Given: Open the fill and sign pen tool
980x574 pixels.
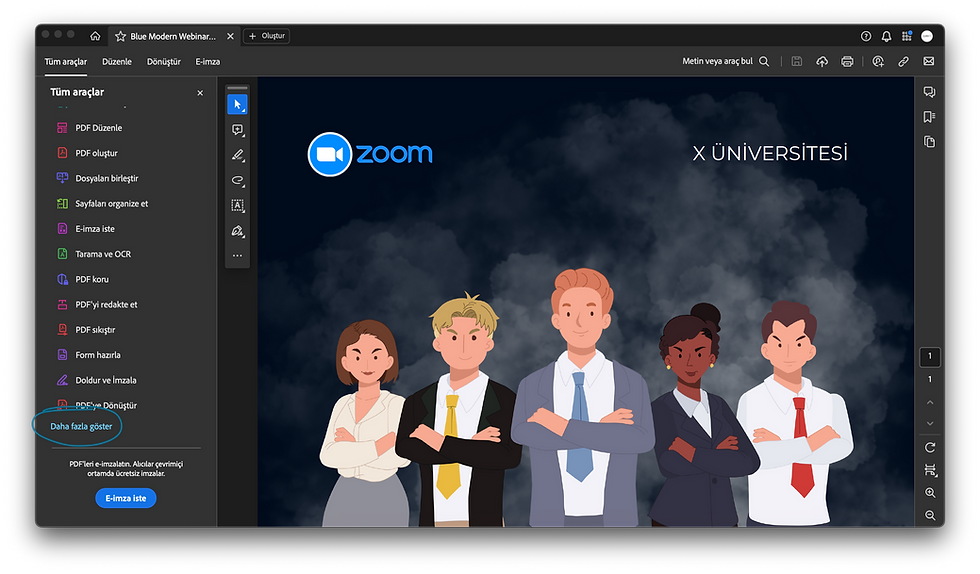Looking at the screenshot, I should click(x=238, y=231).
